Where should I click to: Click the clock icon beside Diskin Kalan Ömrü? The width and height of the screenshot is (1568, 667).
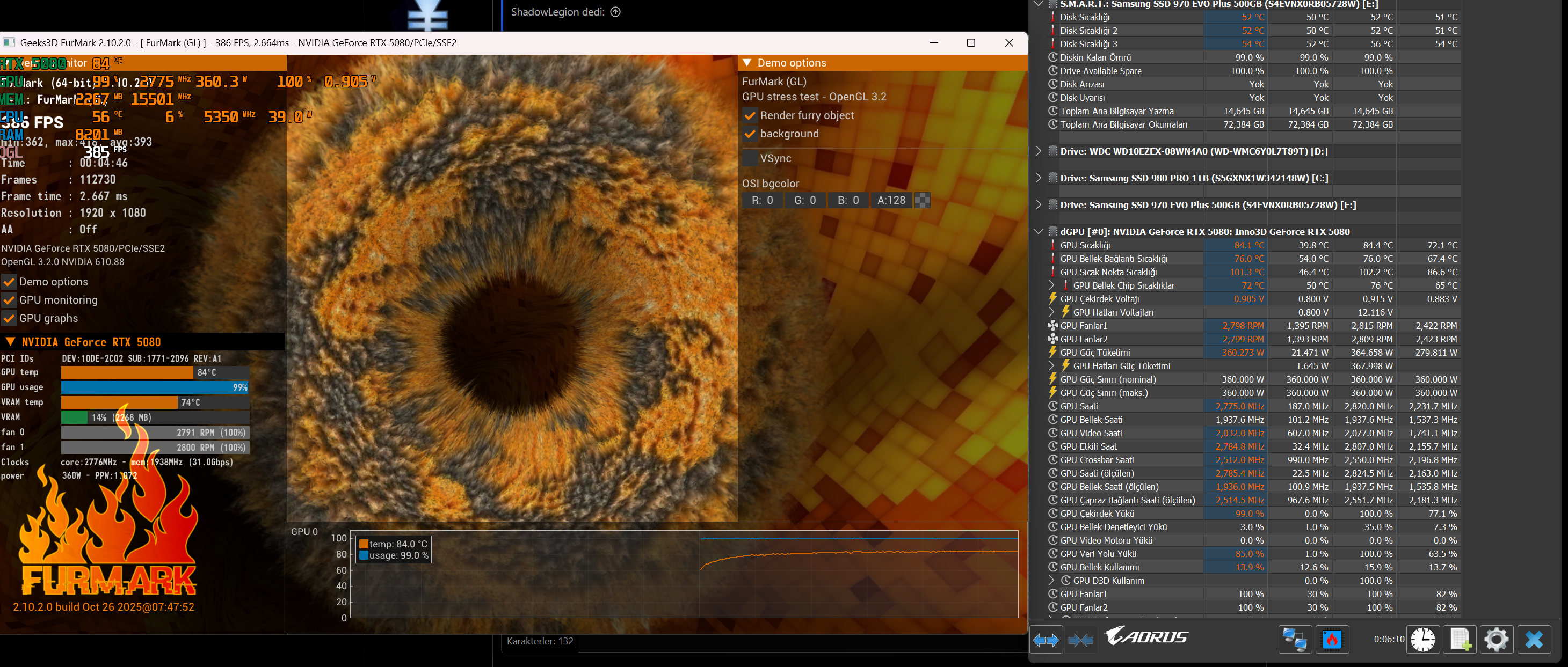click(x=1052, y=57)
